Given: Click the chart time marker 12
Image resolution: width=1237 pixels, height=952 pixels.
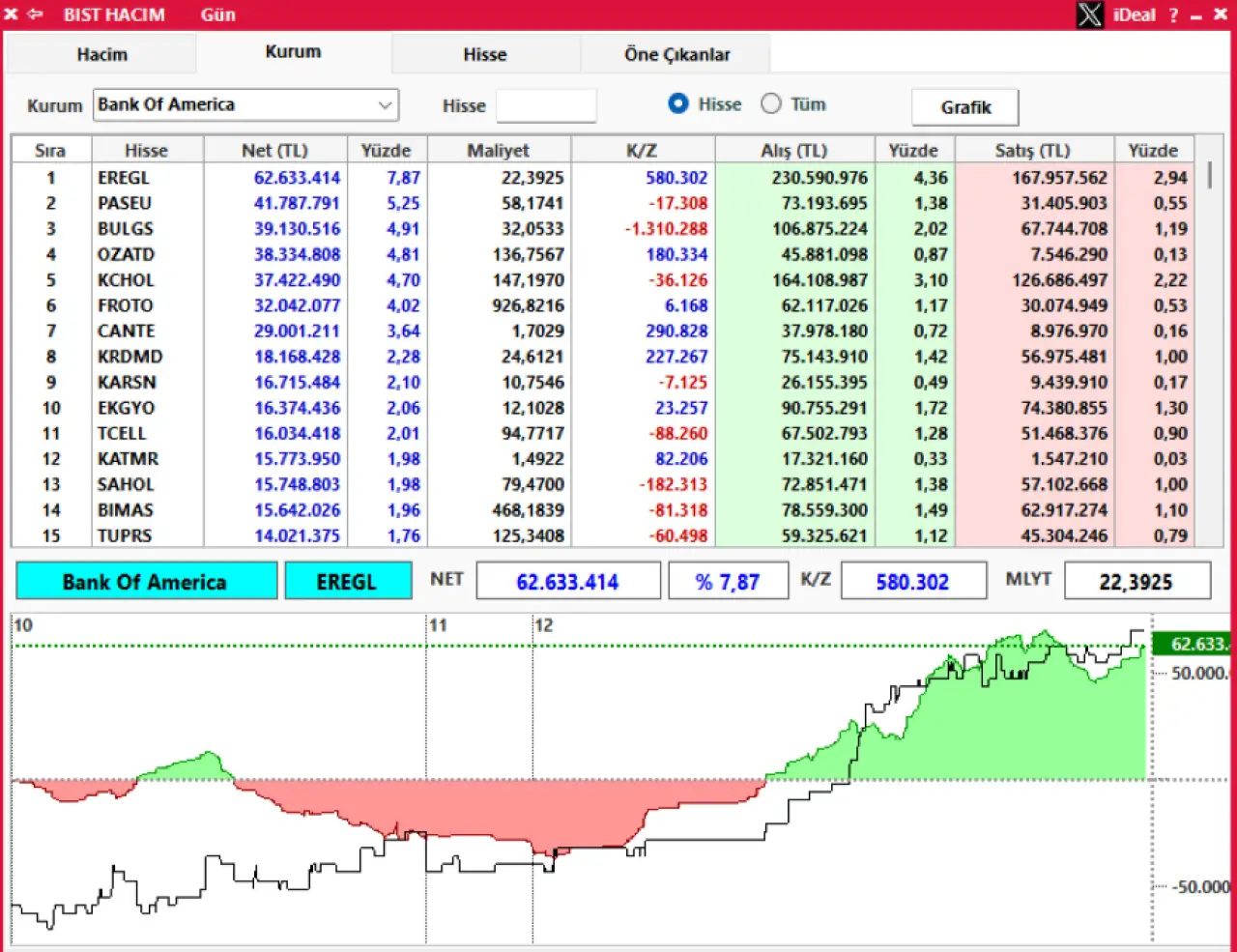Looking at the screenshot, I should point(544,625).
